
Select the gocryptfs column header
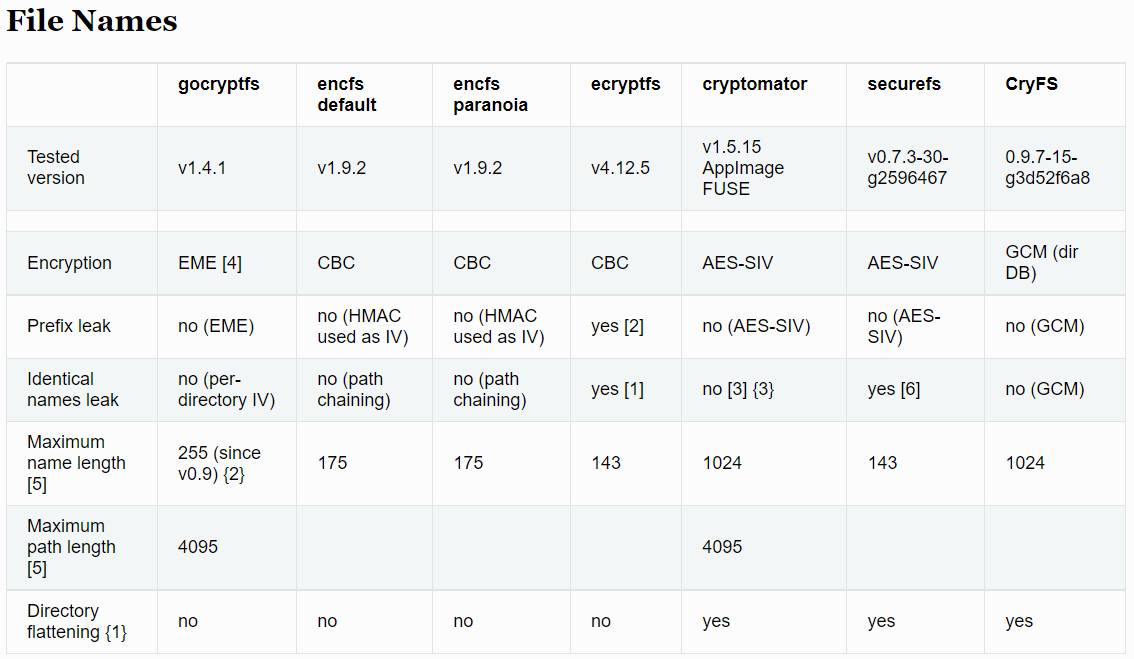tap(219, 84)
